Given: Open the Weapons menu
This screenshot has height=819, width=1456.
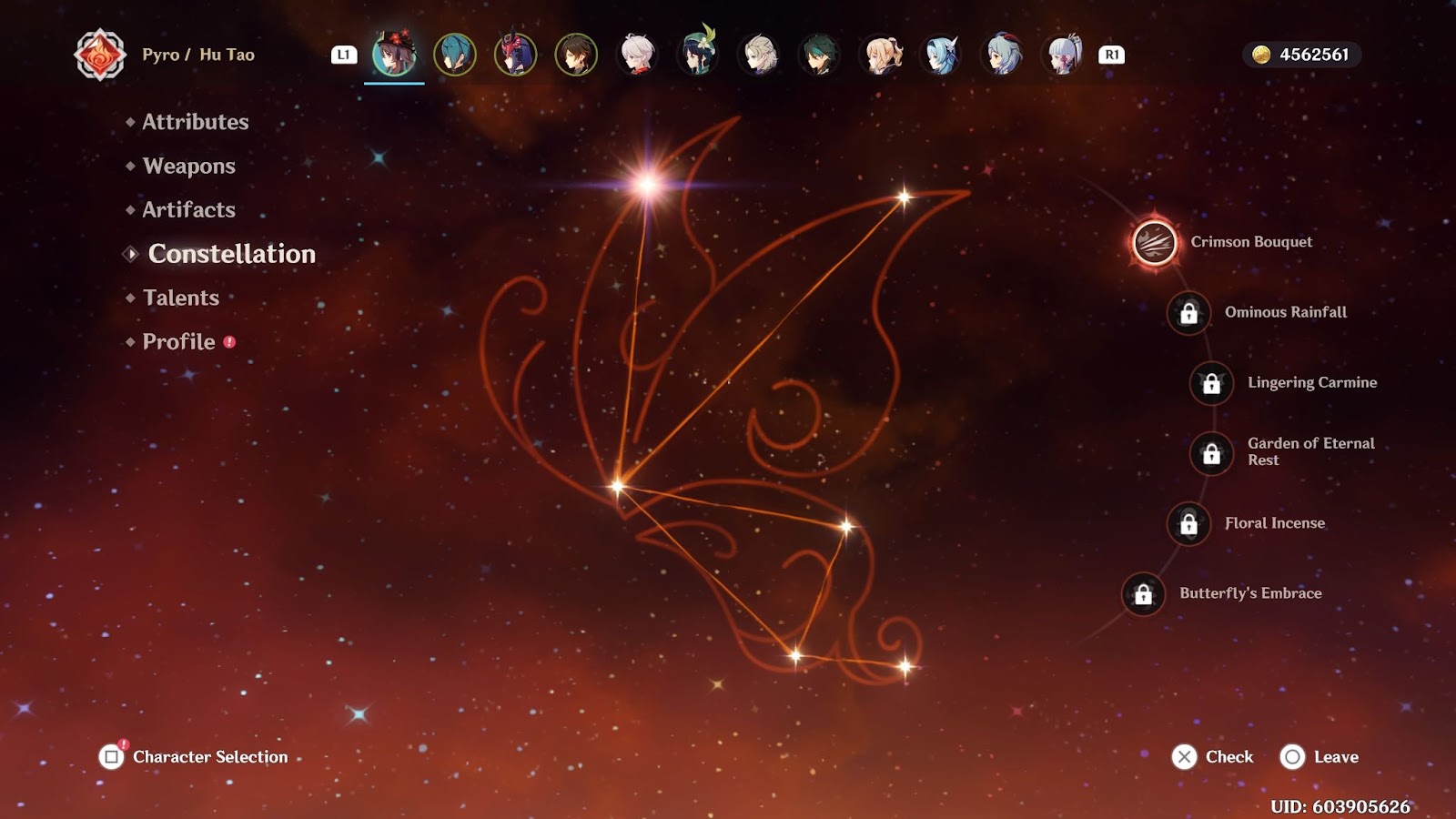Looking at the screenshot, I should [x=189, y=166].
